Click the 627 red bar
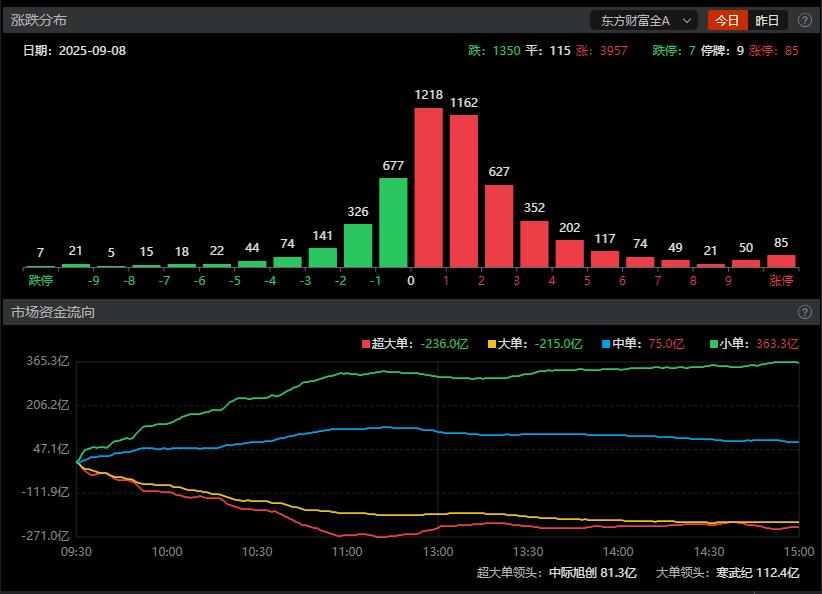822x594 pixels. pyautogui.click(x=499, y=226)
